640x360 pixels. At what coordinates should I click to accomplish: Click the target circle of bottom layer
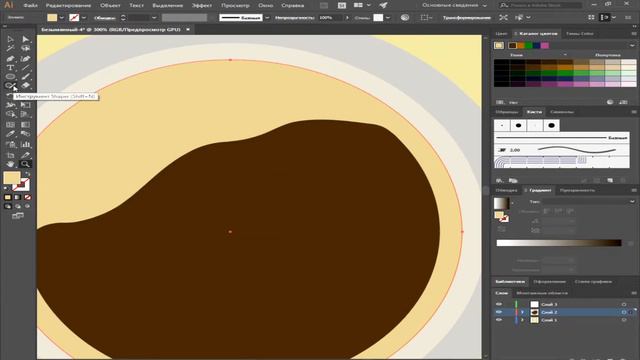click(624, 320)
